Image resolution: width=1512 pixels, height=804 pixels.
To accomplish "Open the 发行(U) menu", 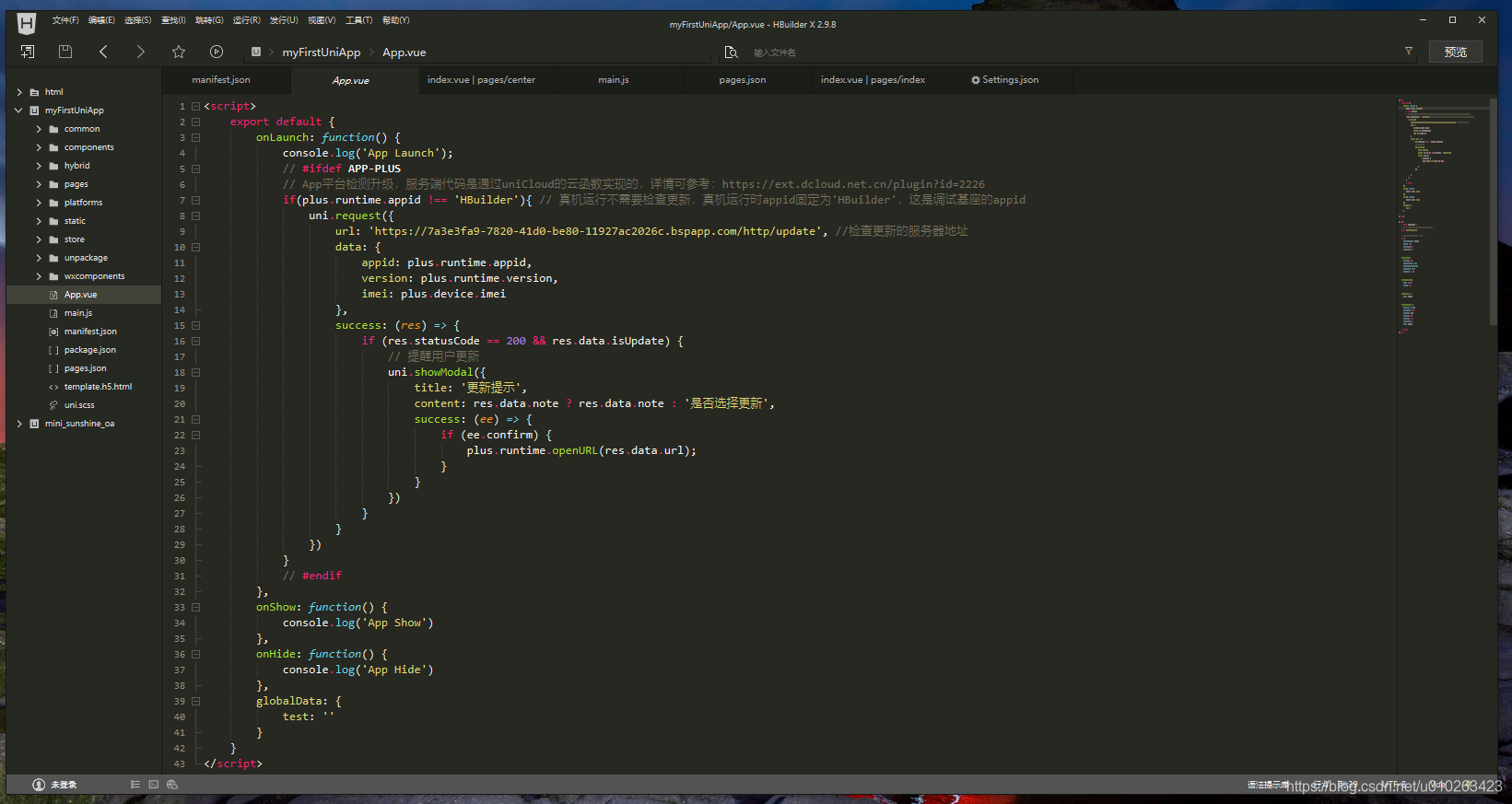I will [x=284, y=20].
